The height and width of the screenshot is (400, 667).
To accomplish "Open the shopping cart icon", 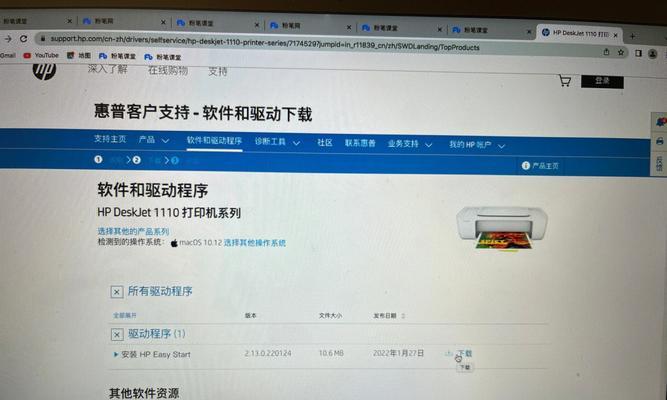I will (x=565, y=81).
